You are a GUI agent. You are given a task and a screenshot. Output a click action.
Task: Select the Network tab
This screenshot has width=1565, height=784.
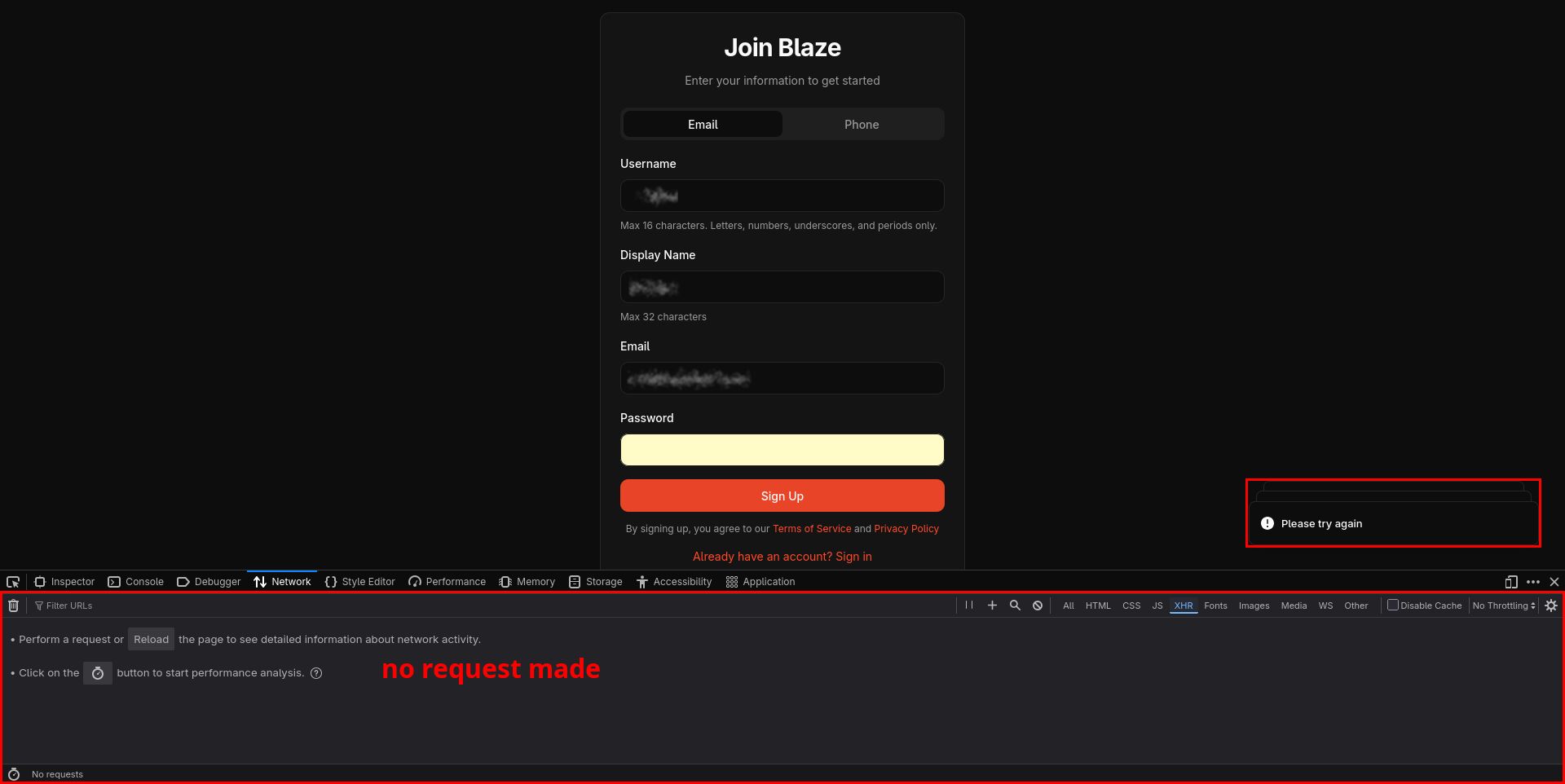(x=282, y=582)
